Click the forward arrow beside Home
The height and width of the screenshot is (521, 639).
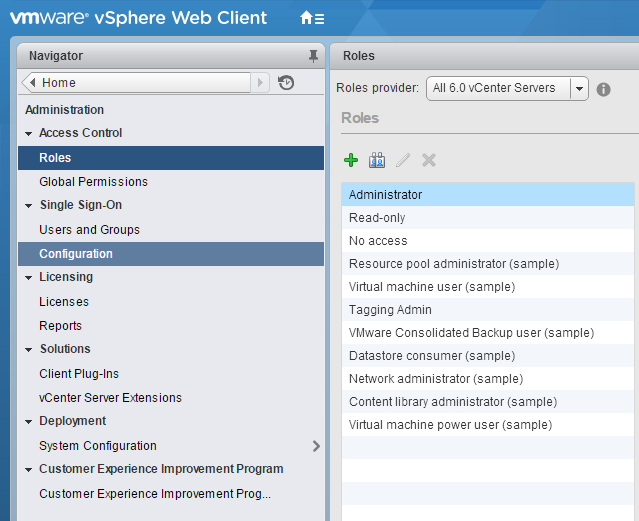261,83
